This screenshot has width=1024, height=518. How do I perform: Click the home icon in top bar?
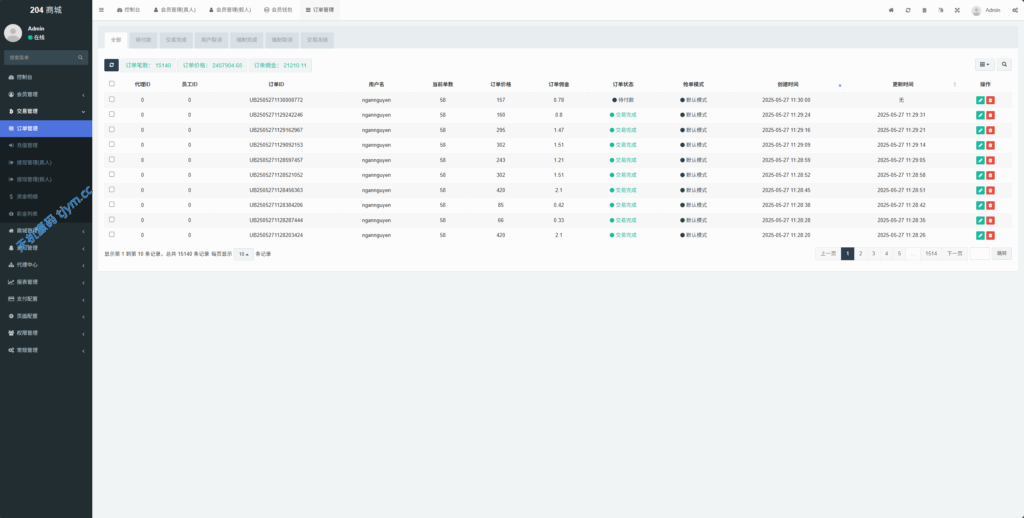pos(891,10)
